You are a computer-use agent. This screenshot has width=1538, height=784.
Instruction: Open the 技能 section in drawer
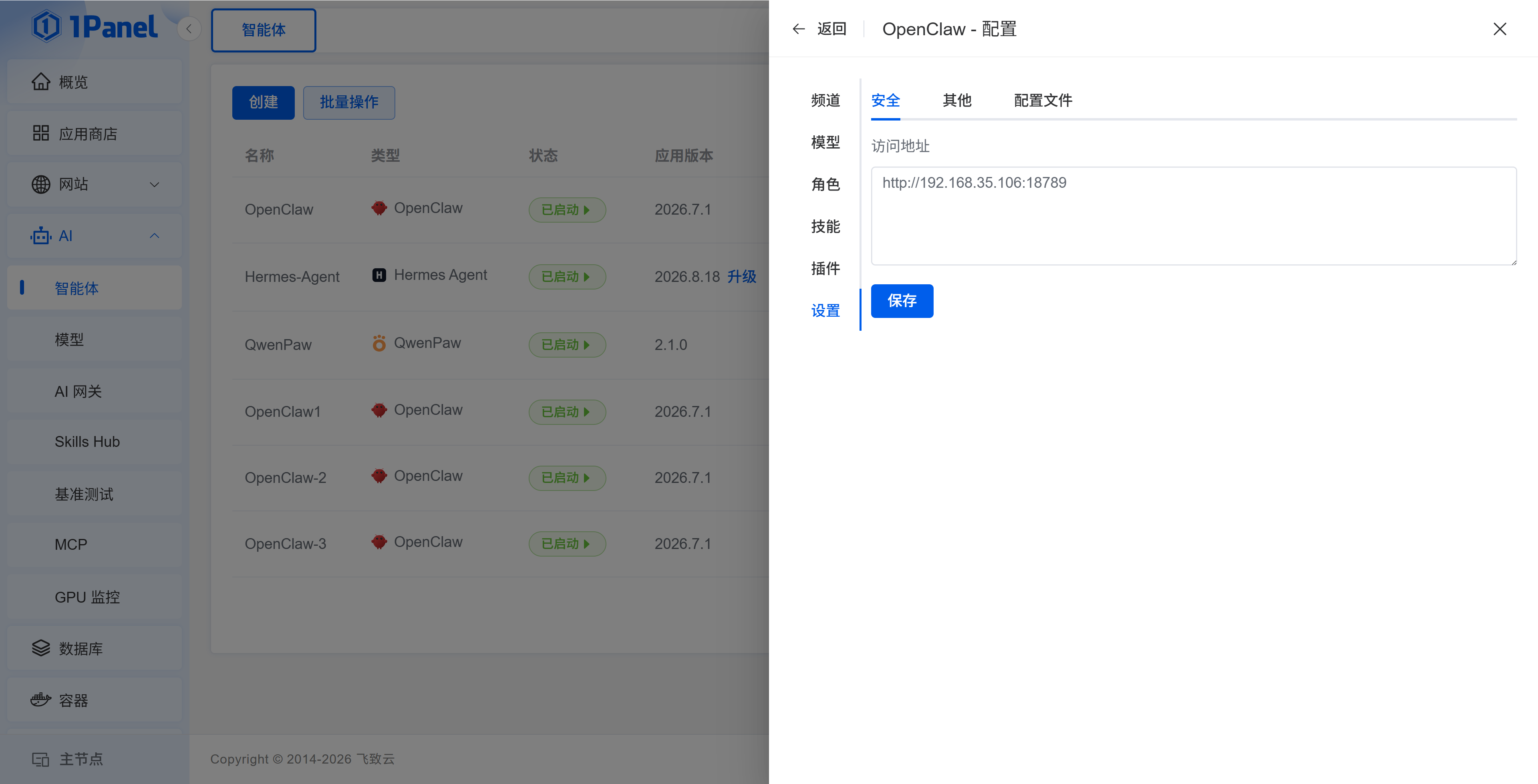[826, 226]
